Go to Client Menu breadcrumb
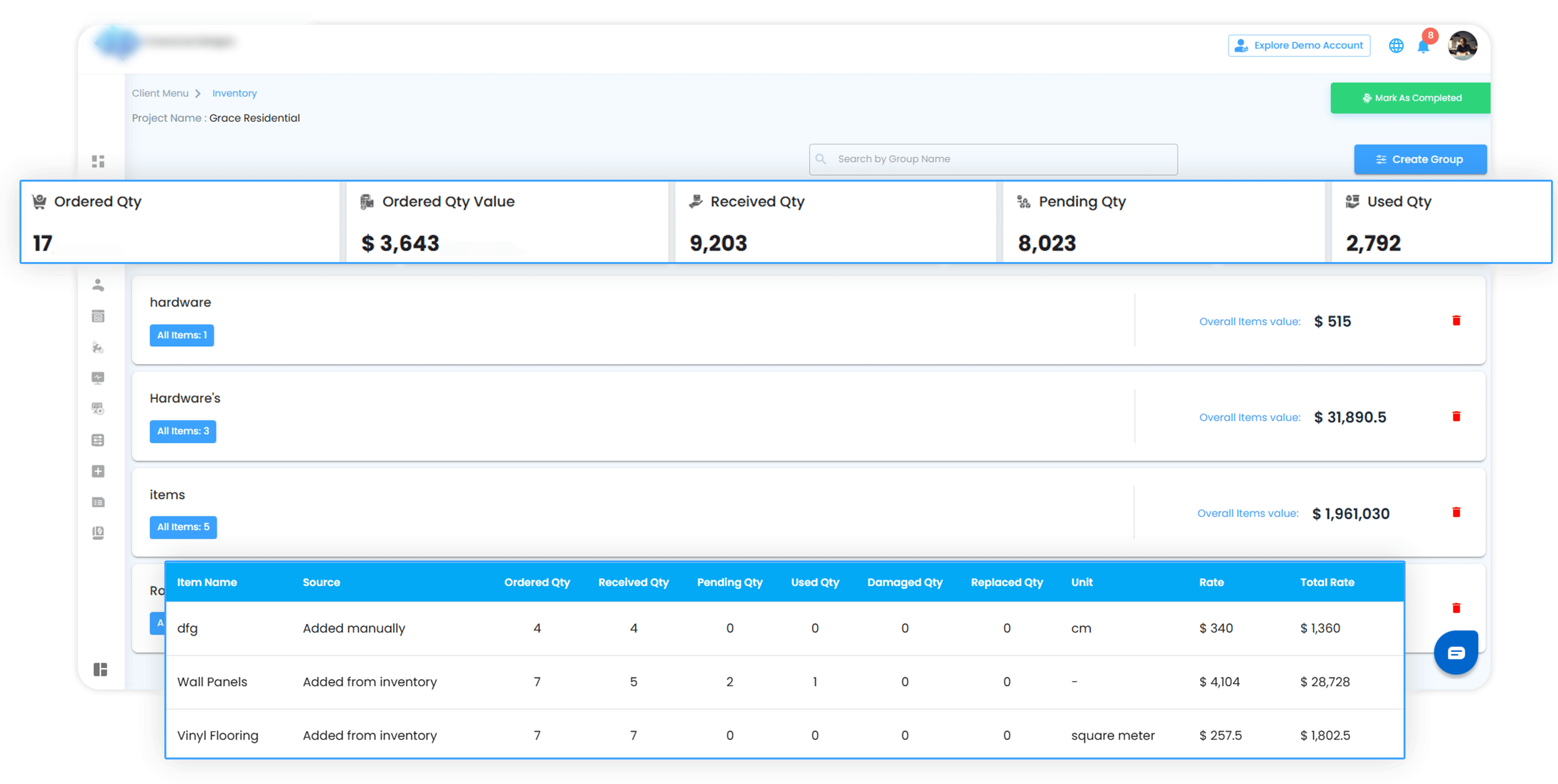Viewport: 1558px width, 784px height. pos(160,94)
